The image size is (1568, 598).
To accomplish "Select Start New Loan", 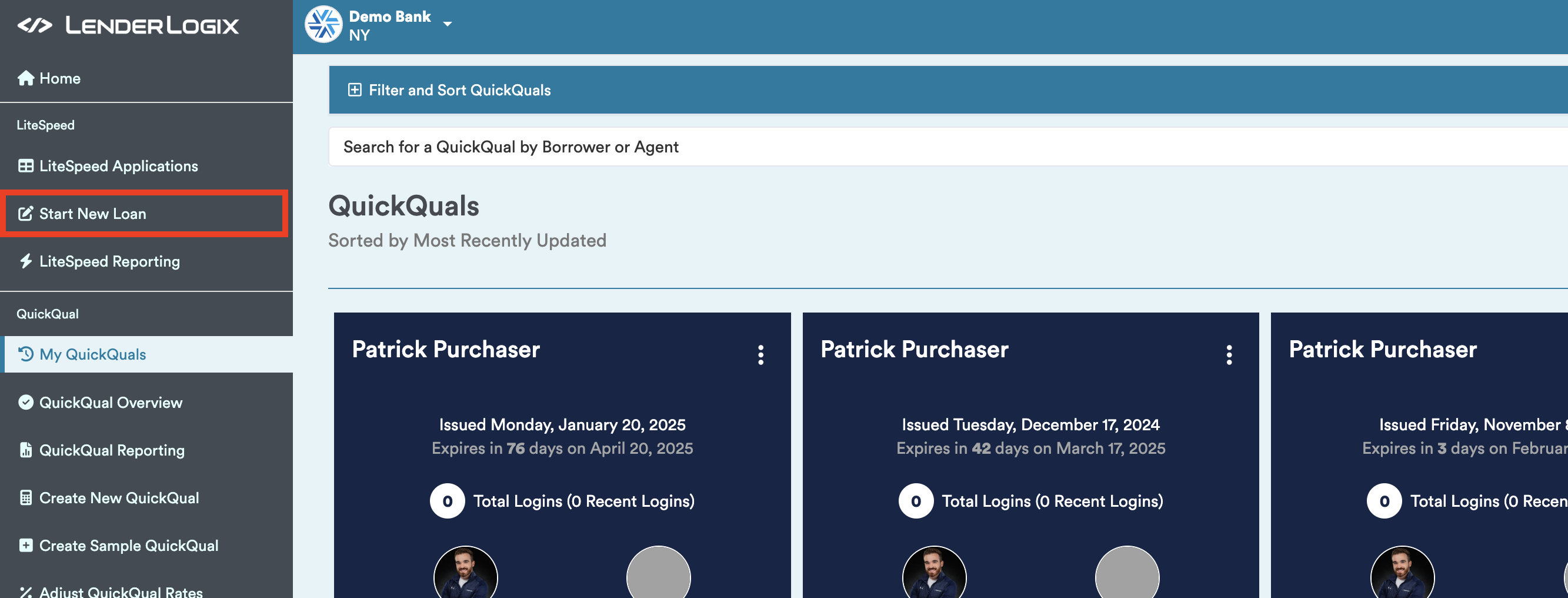I will point(144,214).
